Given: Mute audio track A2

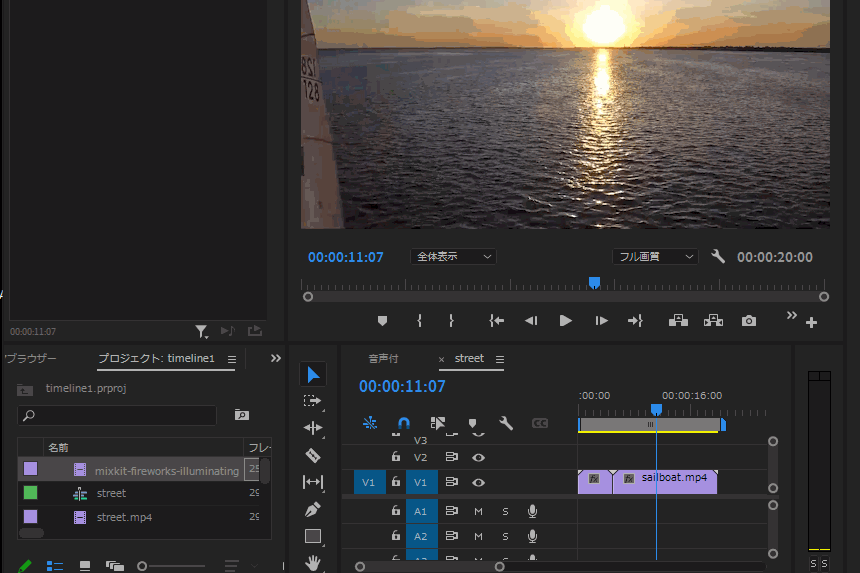Looking at the screenshot, I should [478, 536].
